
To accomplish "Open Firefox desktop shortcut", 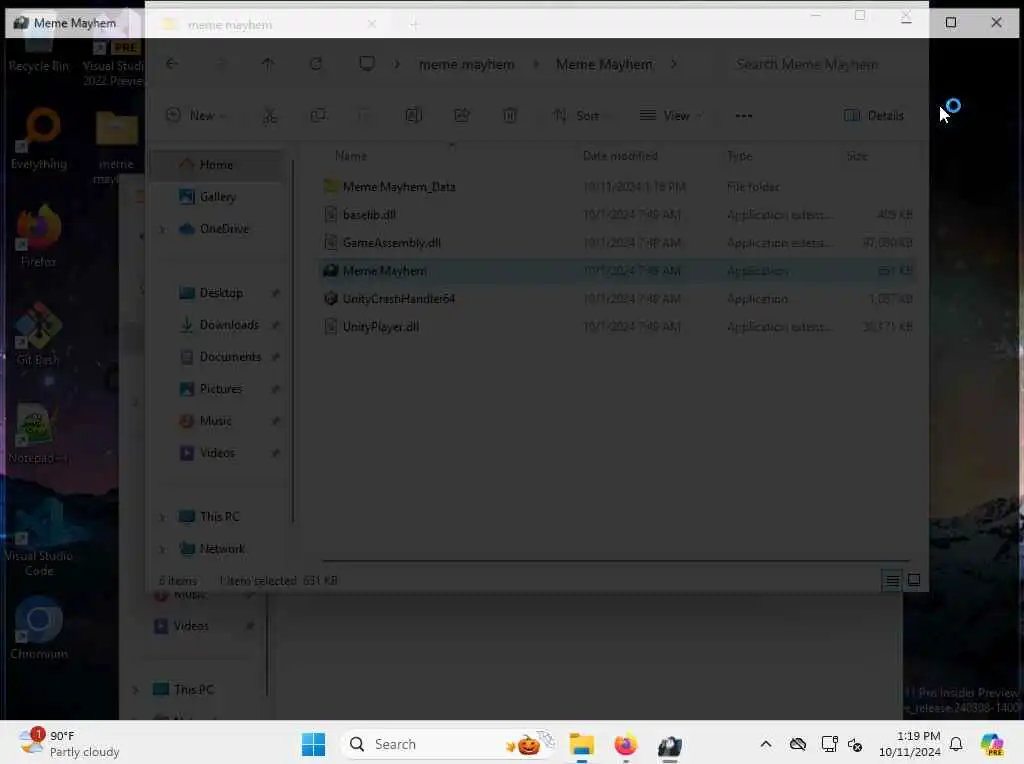I will coord(39,236).
